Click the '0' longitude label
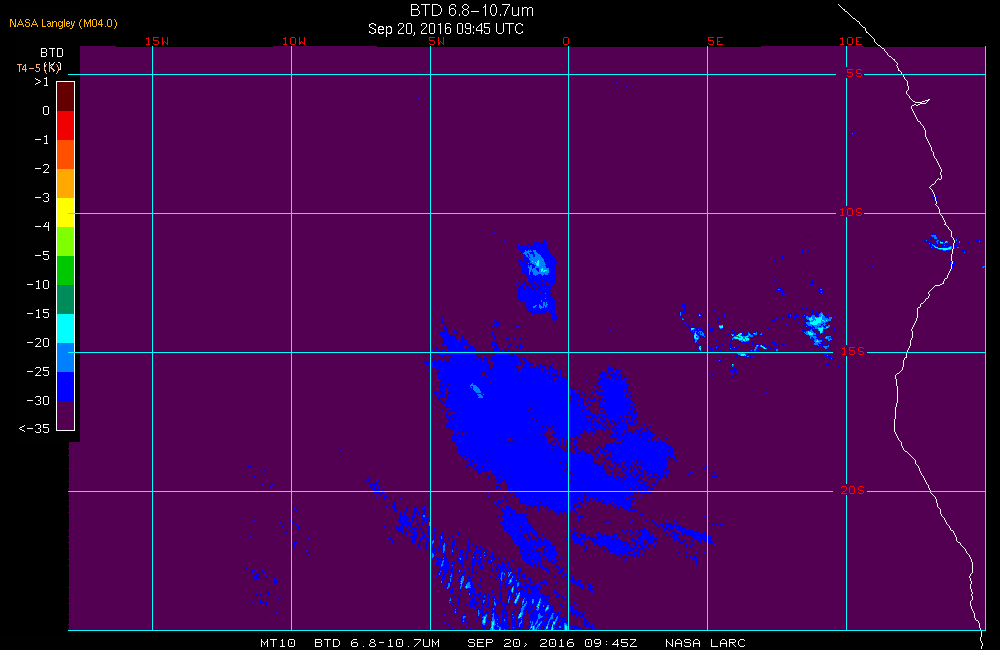The image size is (1000, 650). tap(566, 41)
